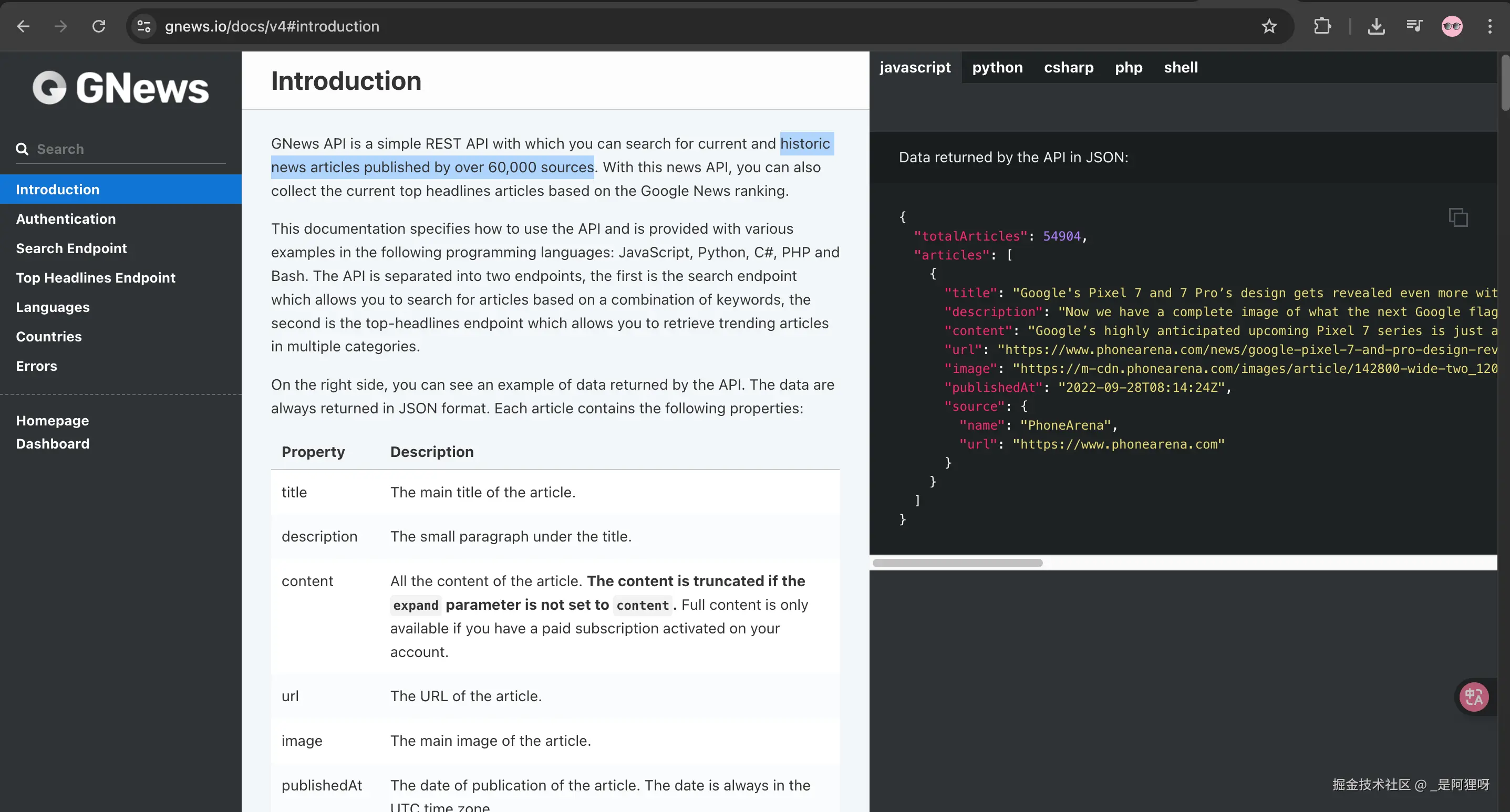Click the floating translate icon
Screen dimensions: 1510x812
tap(1473, 696)
